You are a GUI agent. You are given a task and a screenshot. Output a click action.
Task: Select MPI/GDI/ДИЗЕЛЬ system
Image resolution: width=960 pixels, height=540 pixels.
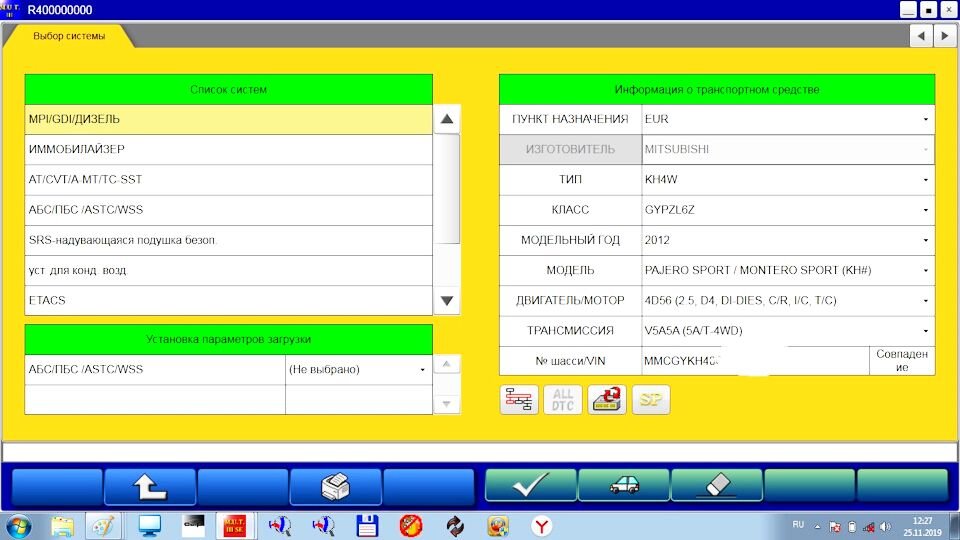pos(228,119)
